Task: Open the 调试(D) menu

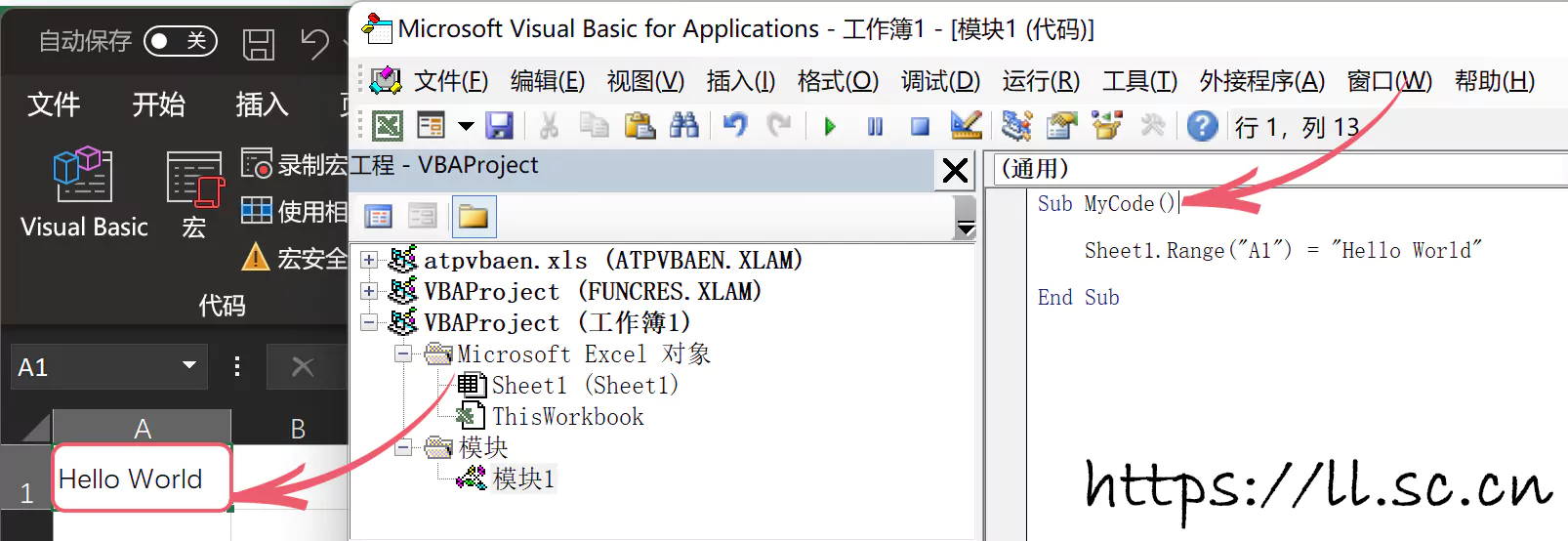Action: (x=939, y=81)
